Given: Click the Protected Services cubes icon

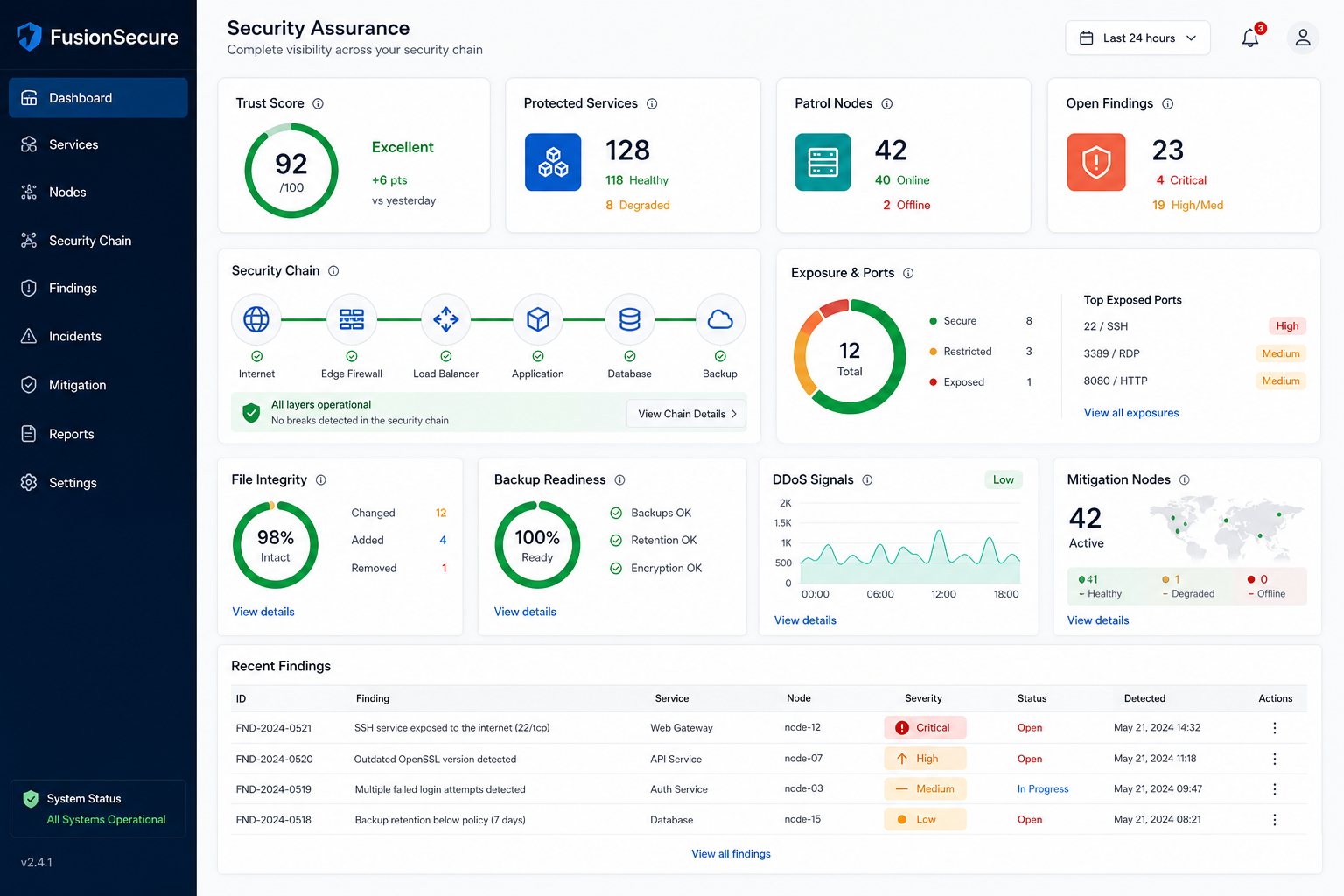Looking at the screenshot, I should point(553,162).
